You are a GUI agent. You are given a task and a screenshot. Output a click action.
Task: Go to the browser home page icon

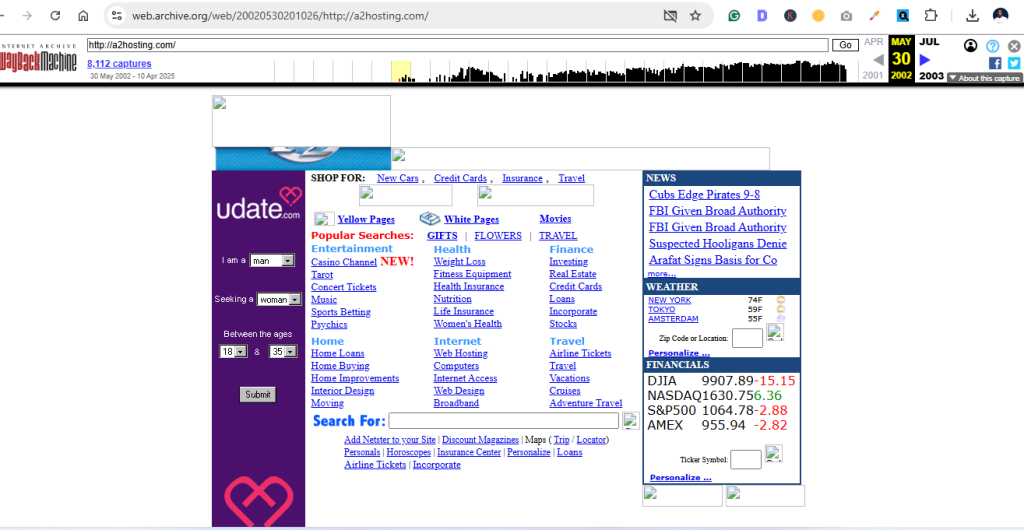(x=83, y=16)
